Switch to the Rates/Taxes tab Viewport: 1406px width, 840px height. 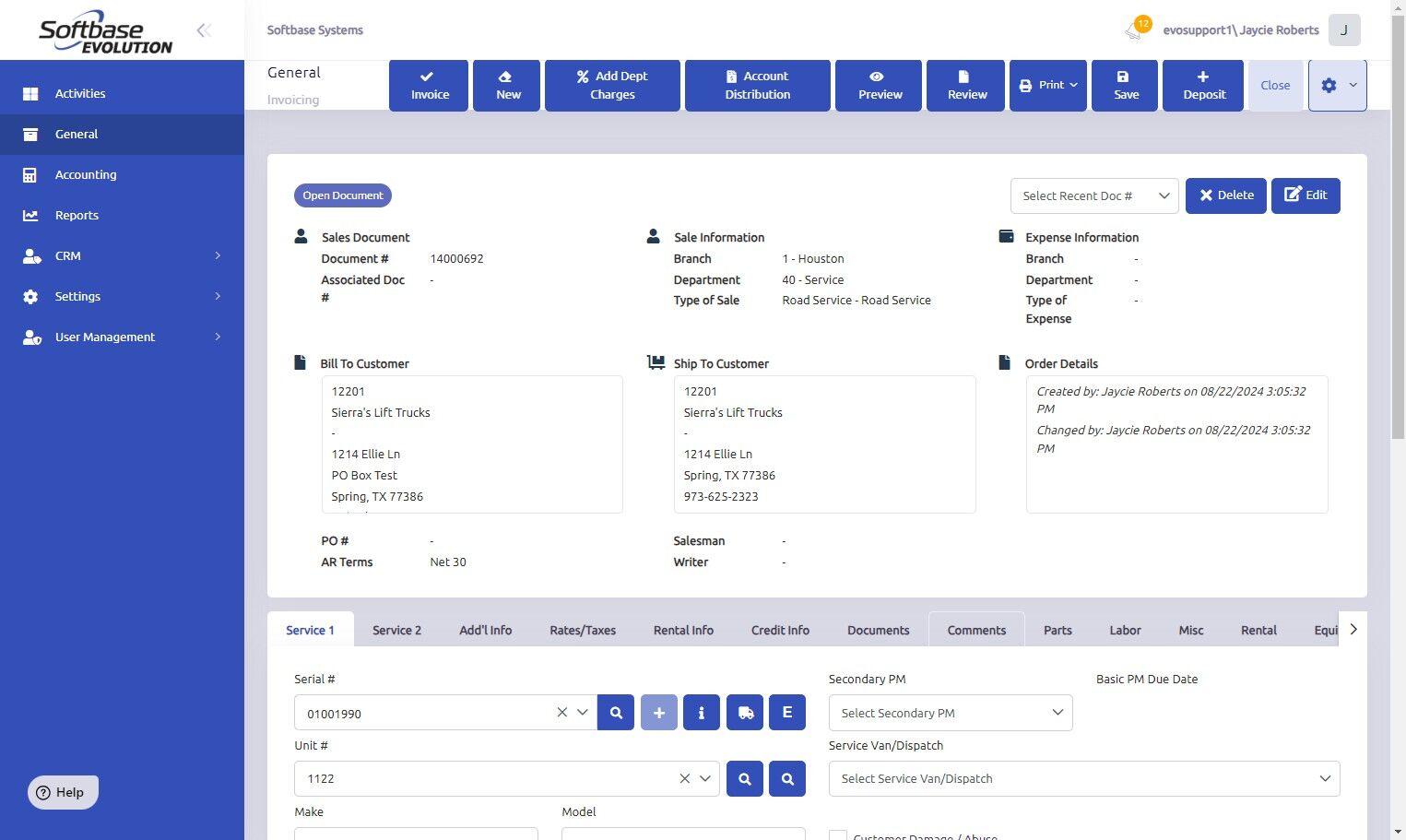(x=583, y=631)
